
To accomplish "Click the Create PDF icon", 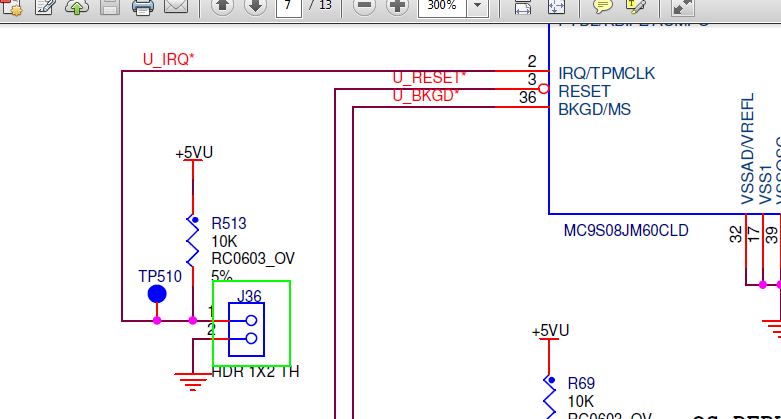I will 12,7.
